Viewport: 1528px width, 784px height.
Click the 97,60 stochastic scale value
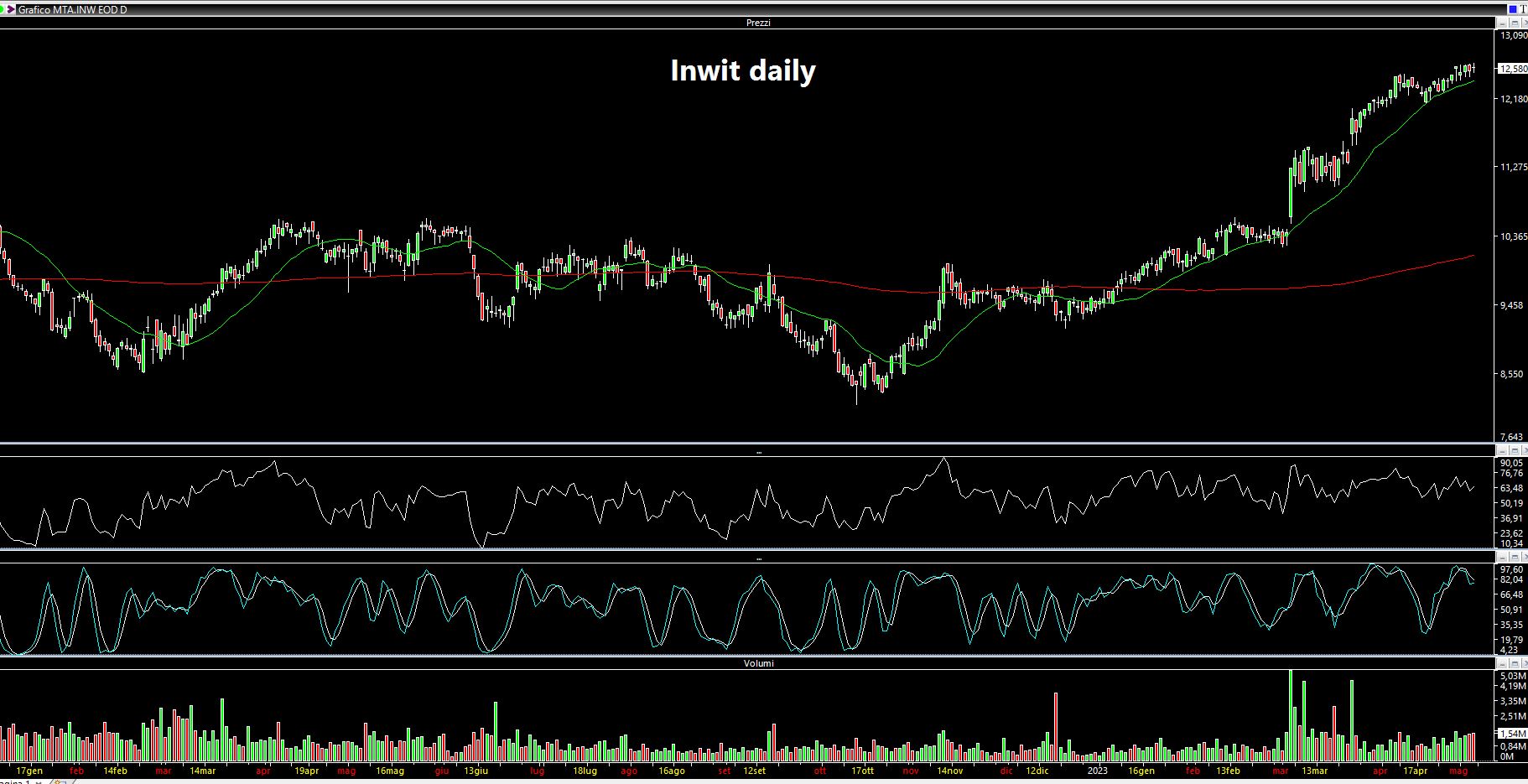point(1511,569)
